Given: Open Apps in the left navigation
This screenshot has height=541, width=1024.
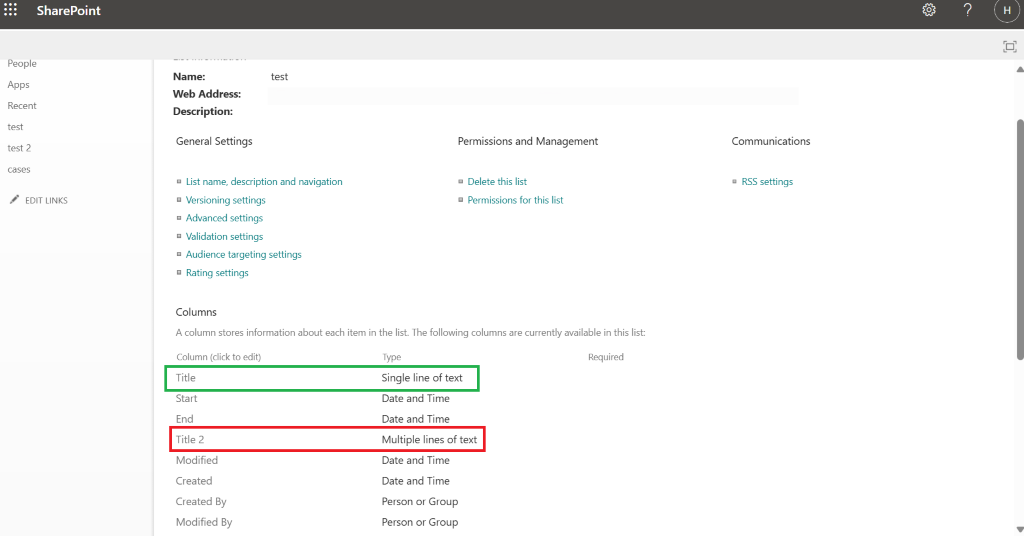Looking at the screenshot, I should coord(18,85).
